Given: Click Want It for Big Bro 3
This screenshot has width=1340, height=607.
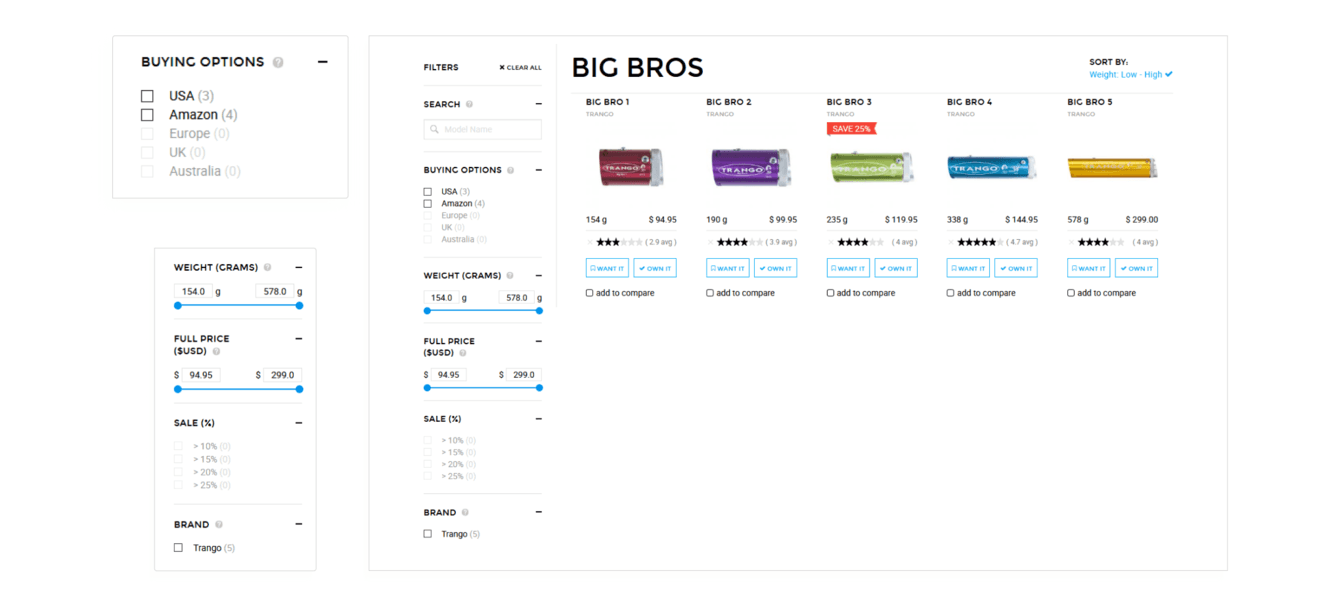Looking at the screenshot, I should click(x=848, y=268).
